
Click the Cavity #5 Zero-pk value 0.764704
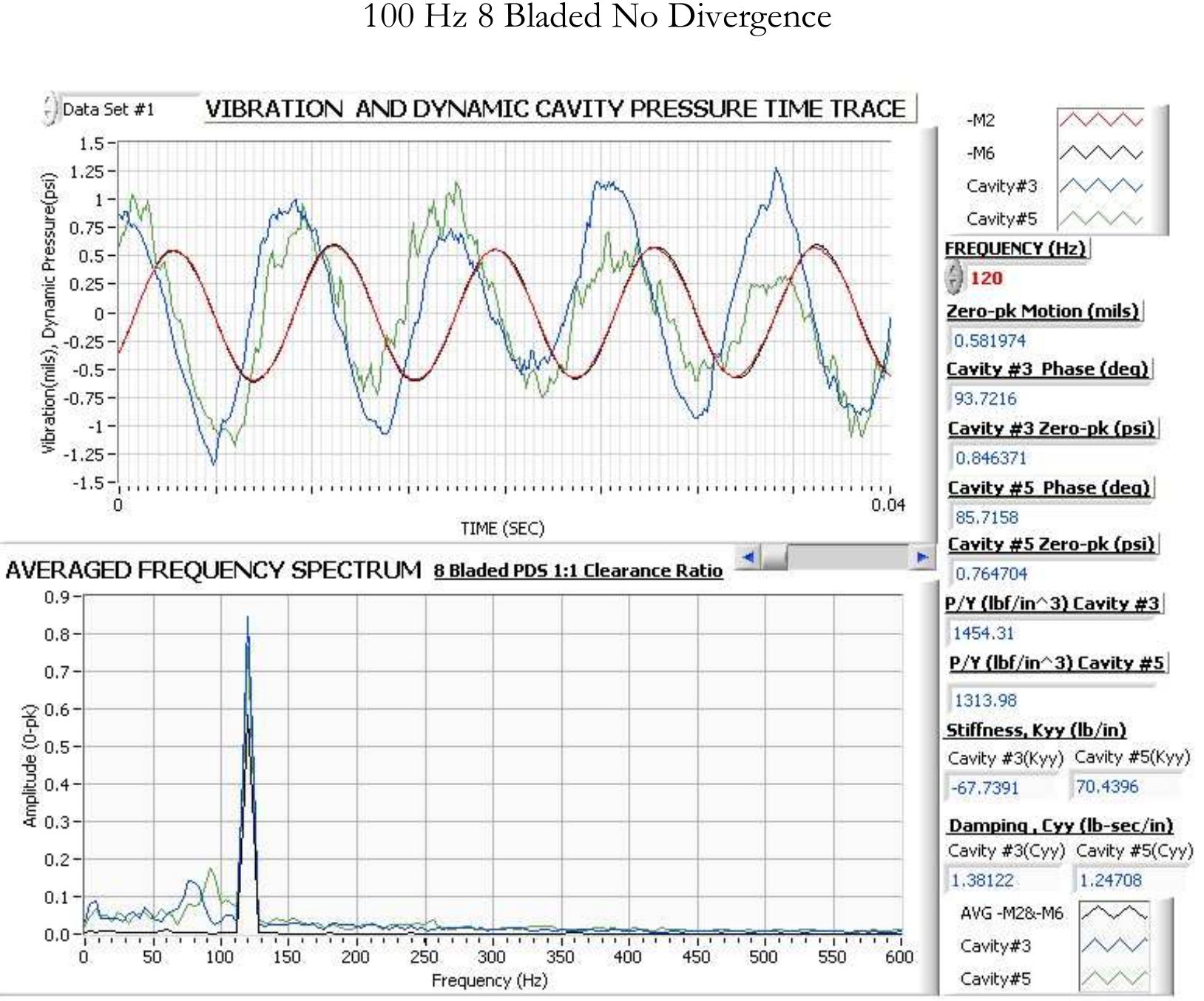pos(991,574)
